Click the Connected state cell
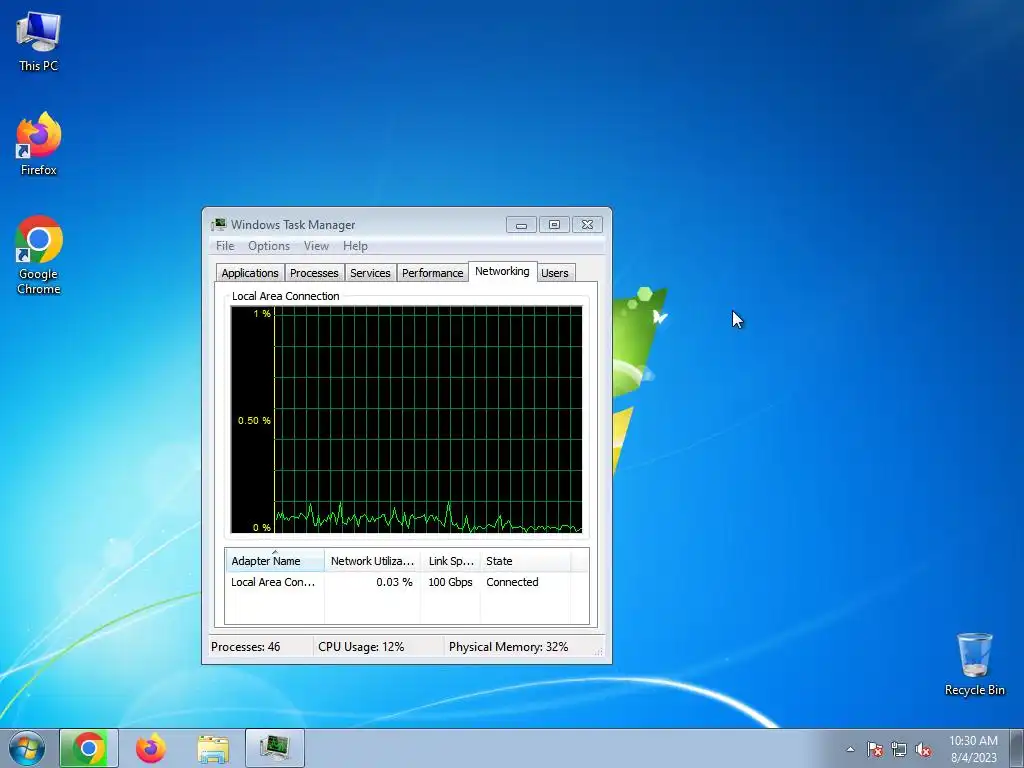This screenshot has height=768, width=1024. point(512,582)
